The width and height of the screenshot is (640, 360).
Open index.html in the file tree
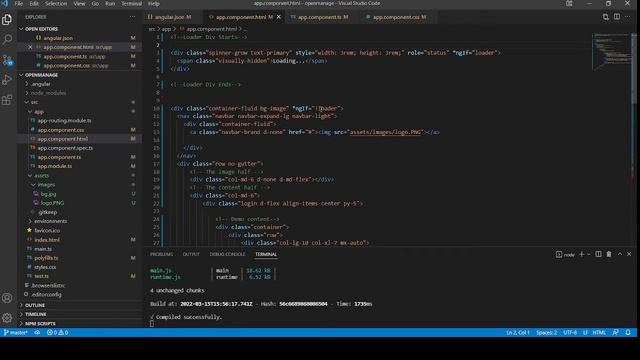click(47, 240)
